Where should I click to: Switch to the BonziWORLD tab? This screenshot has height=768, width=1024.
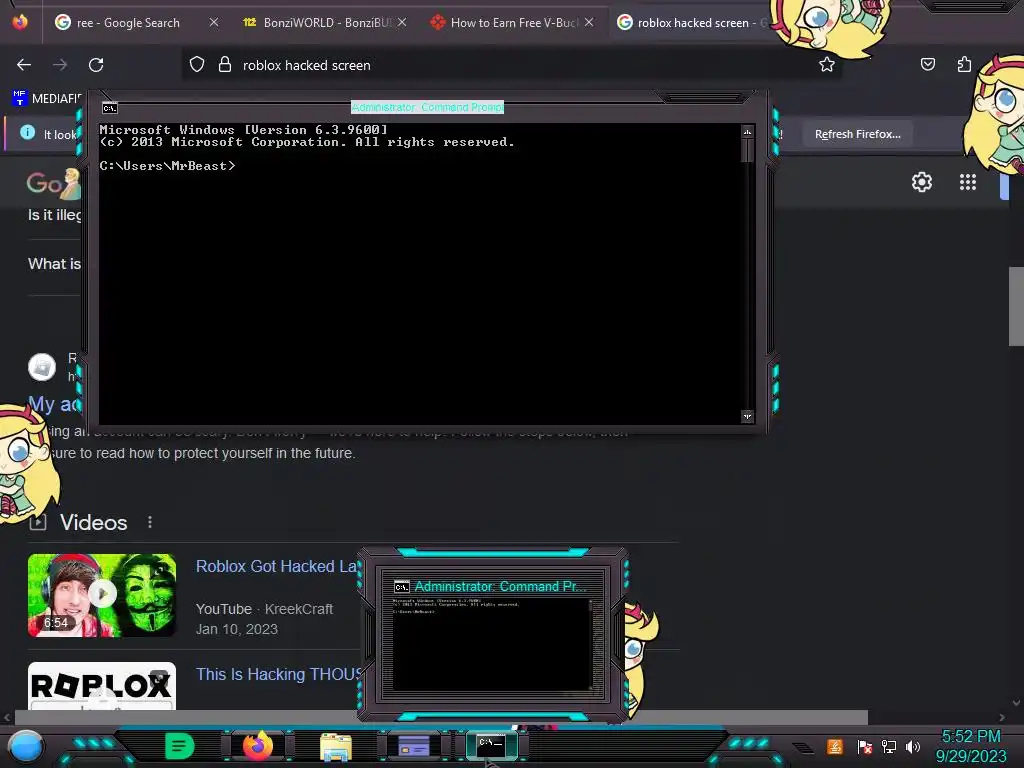coord(325,23)
